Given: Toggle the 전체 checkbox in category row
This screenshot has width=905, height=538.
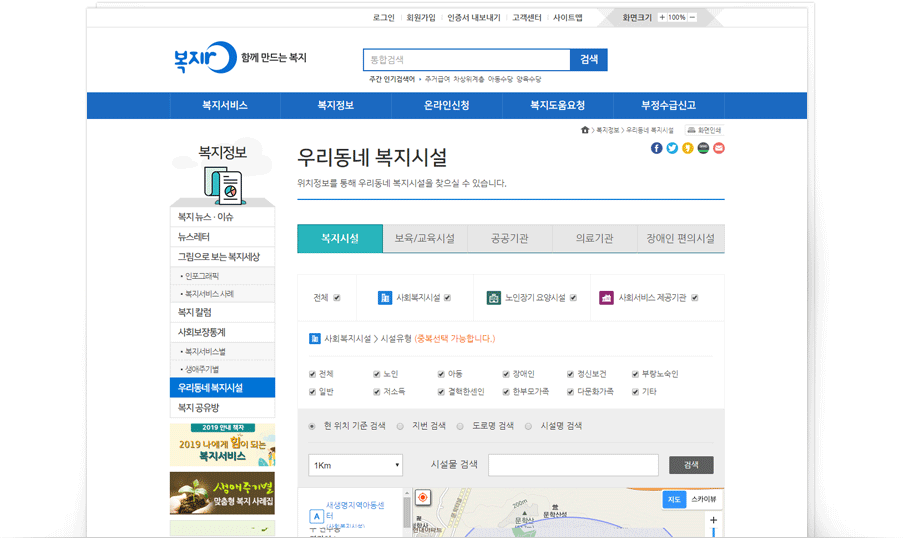Looking at the screenshot, I should 336,298.
